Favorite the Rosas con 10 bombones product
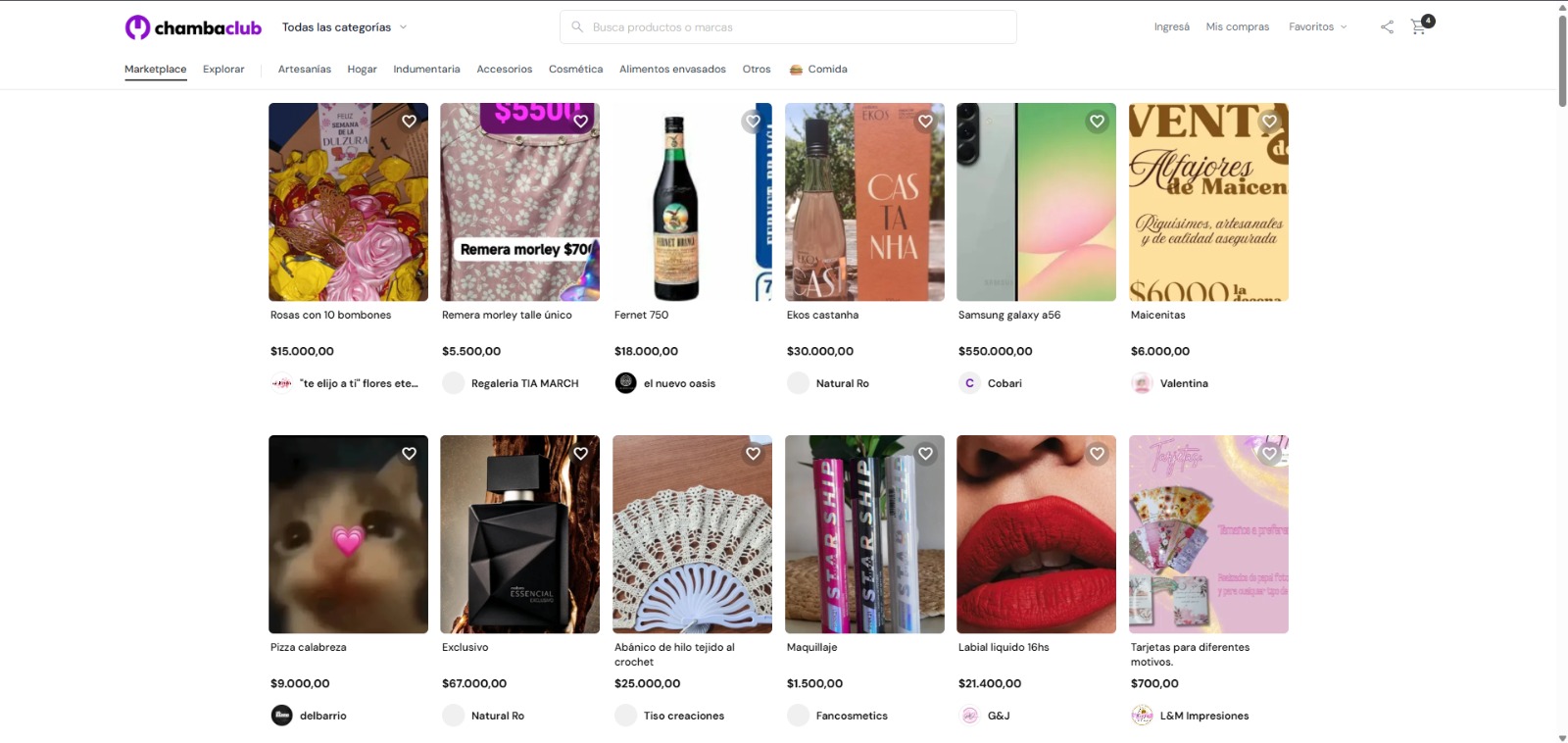The width and height of the screenshot is (1568, 743). coord(410,122)
